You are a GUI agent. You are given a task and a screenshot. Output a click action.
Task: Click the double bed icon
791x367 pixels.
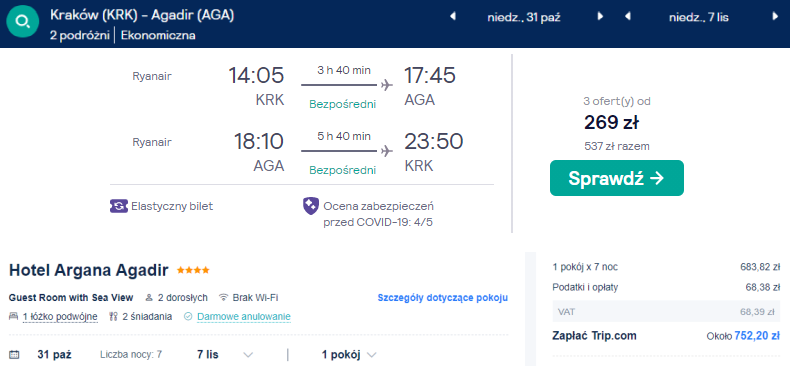[x=14, y=317]
